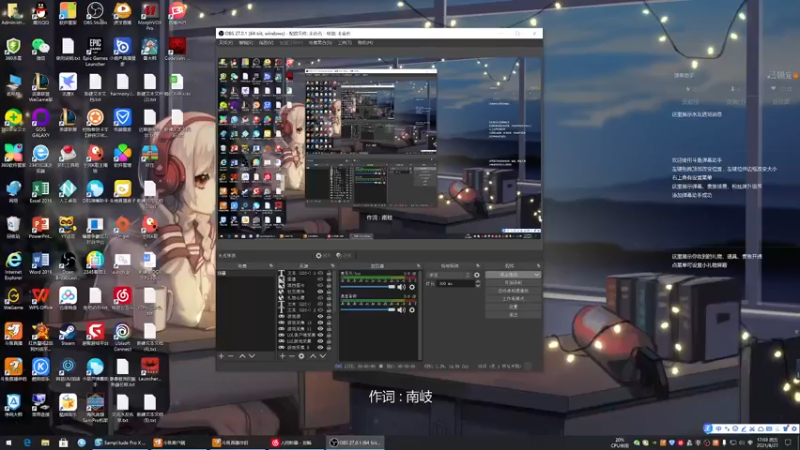Adjust first mixer channel volume slider
The width and height of the screenshot is (800, 450).
[x=368, y=287]
